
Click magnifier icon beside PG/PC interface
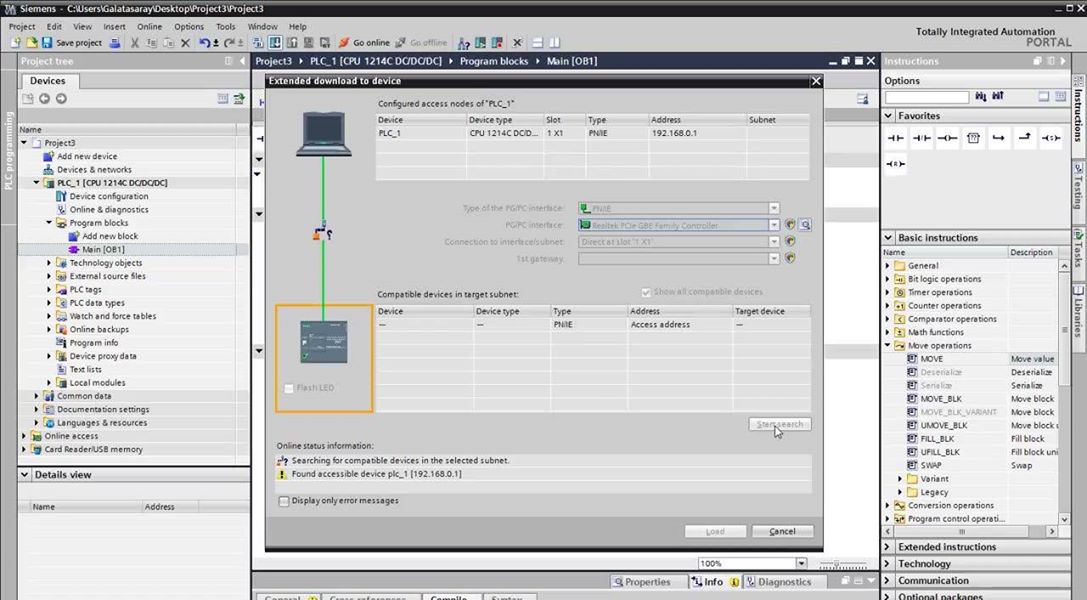point(805,224)
